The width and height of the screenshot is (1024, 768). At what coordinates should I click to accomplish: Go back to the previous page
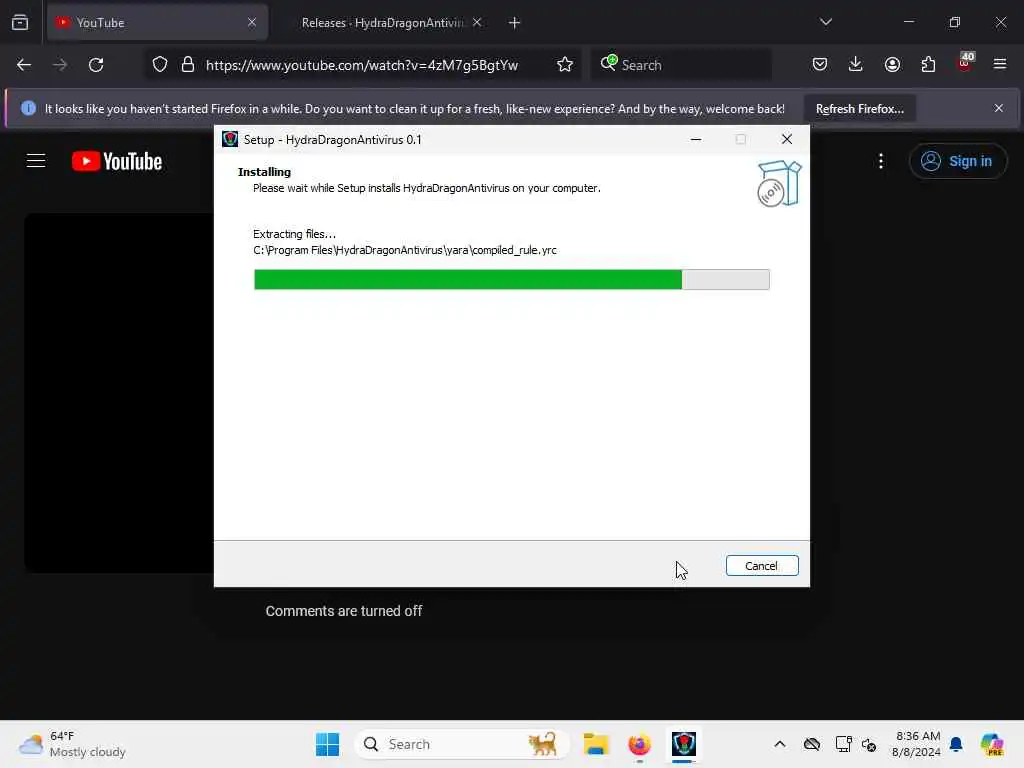pyautogui.click(x=24, y=65)
